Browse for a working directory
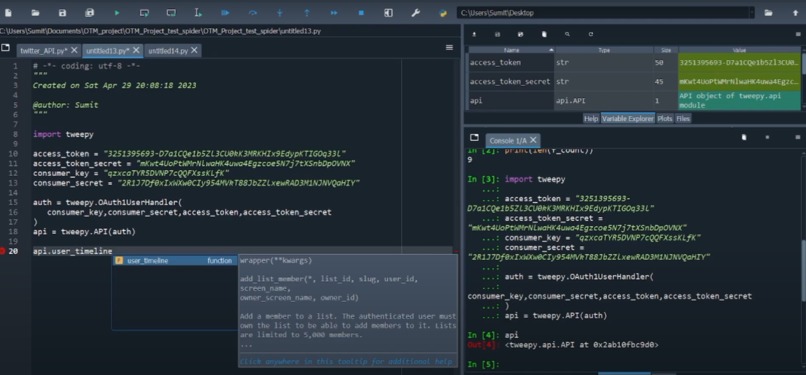Viewport: 806px width, 375px height. point(768,12)
